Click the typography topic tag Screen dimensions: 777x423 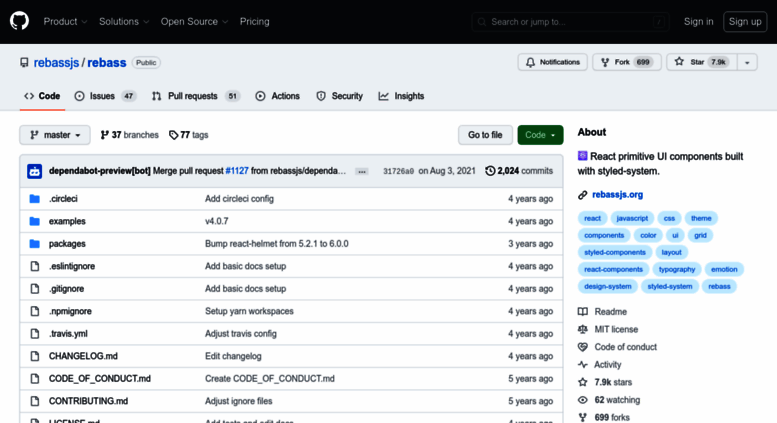click(x=677, y=269)
